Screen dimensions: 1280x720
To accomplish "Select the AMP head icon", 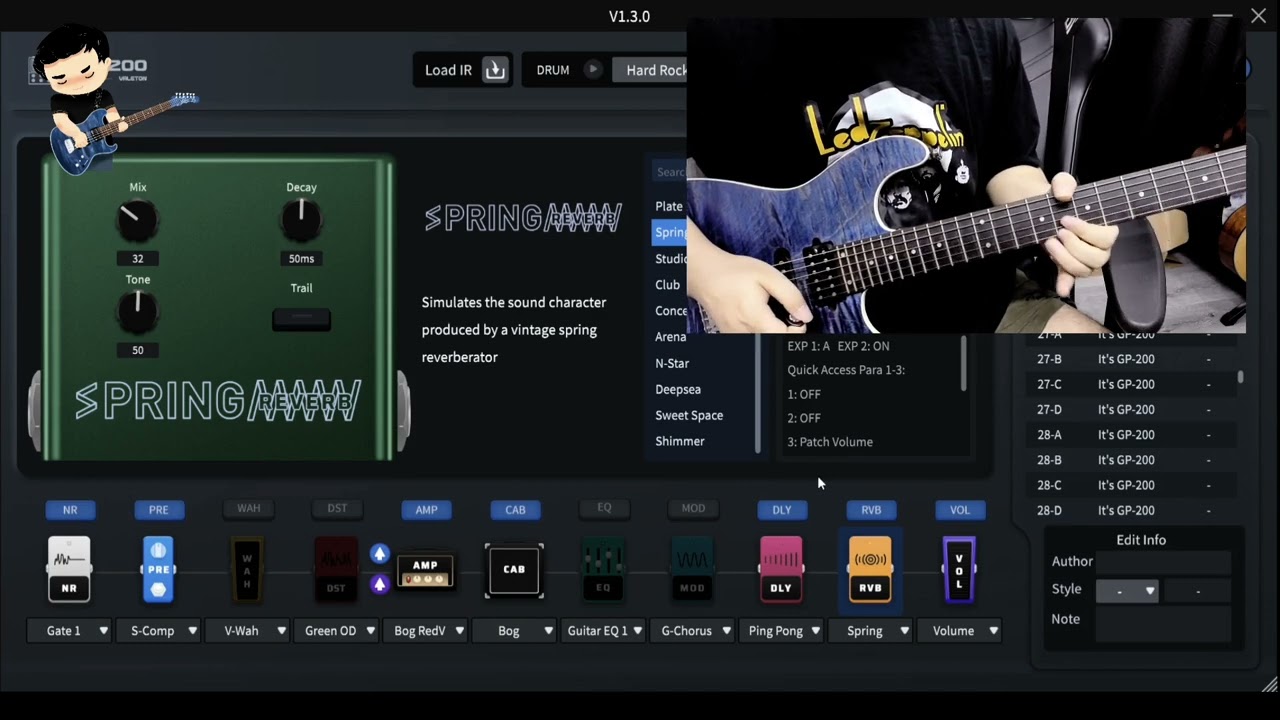I will (x=425, y=571).
